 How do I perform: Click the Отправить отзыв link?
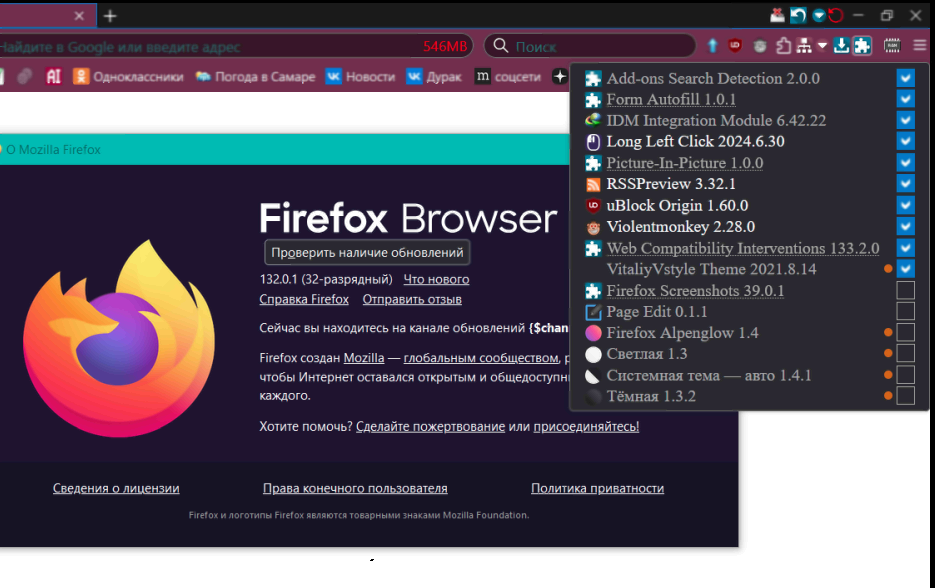pyautogui.click(x=412, y=299)
